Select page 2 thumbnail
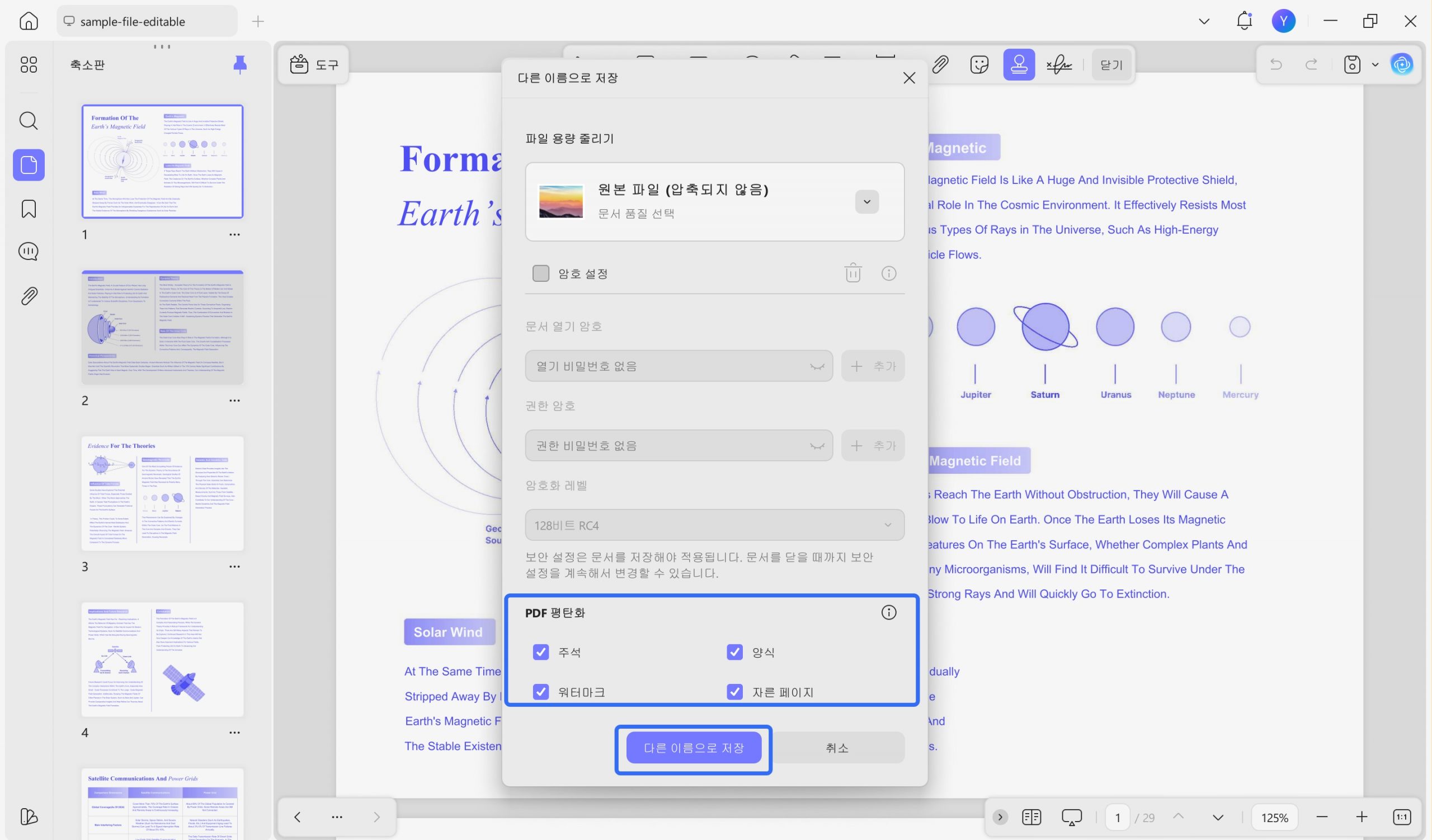 pos(163,327)
